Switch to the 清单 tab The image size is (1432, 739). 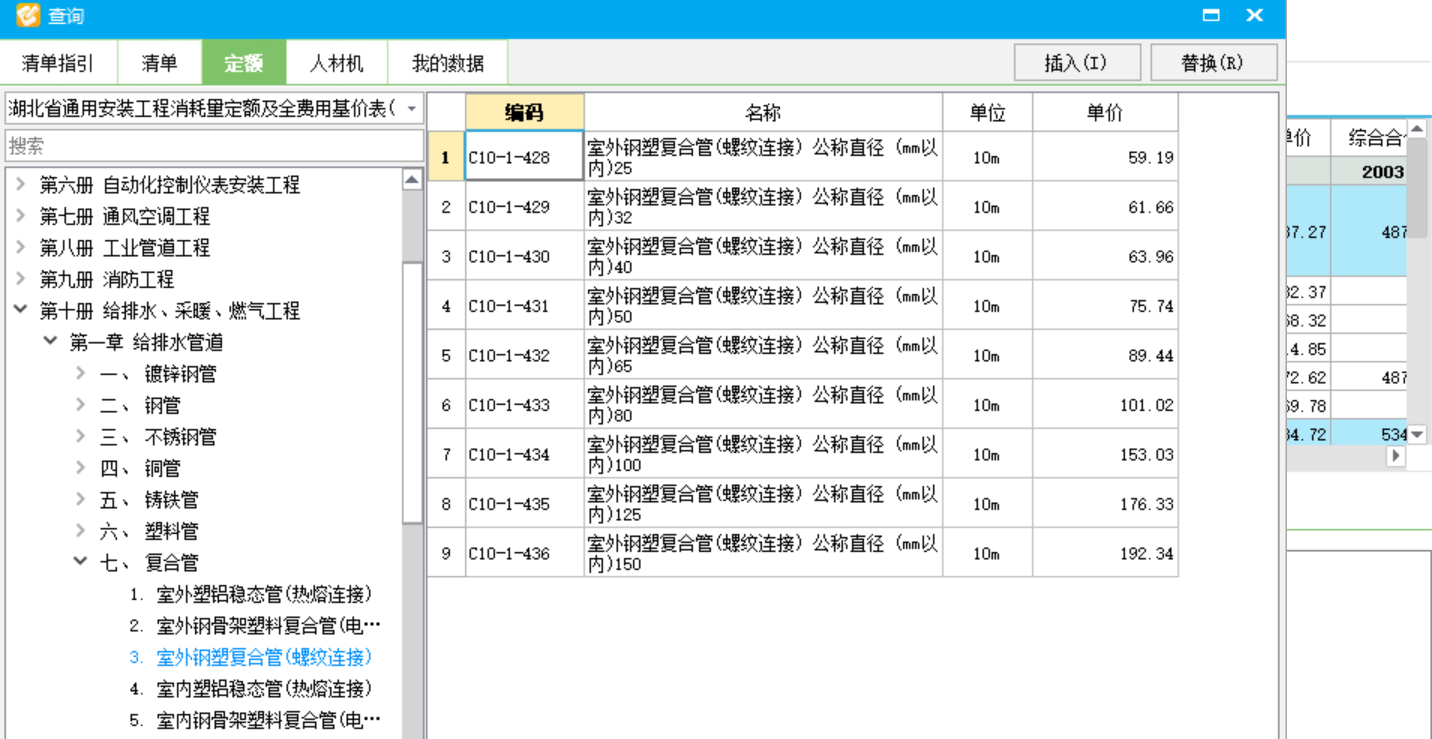[160, 63]
